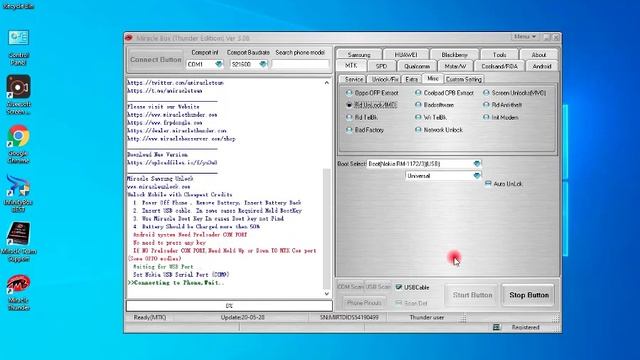Click the Registered status text
640x360 pixels.
525,327
